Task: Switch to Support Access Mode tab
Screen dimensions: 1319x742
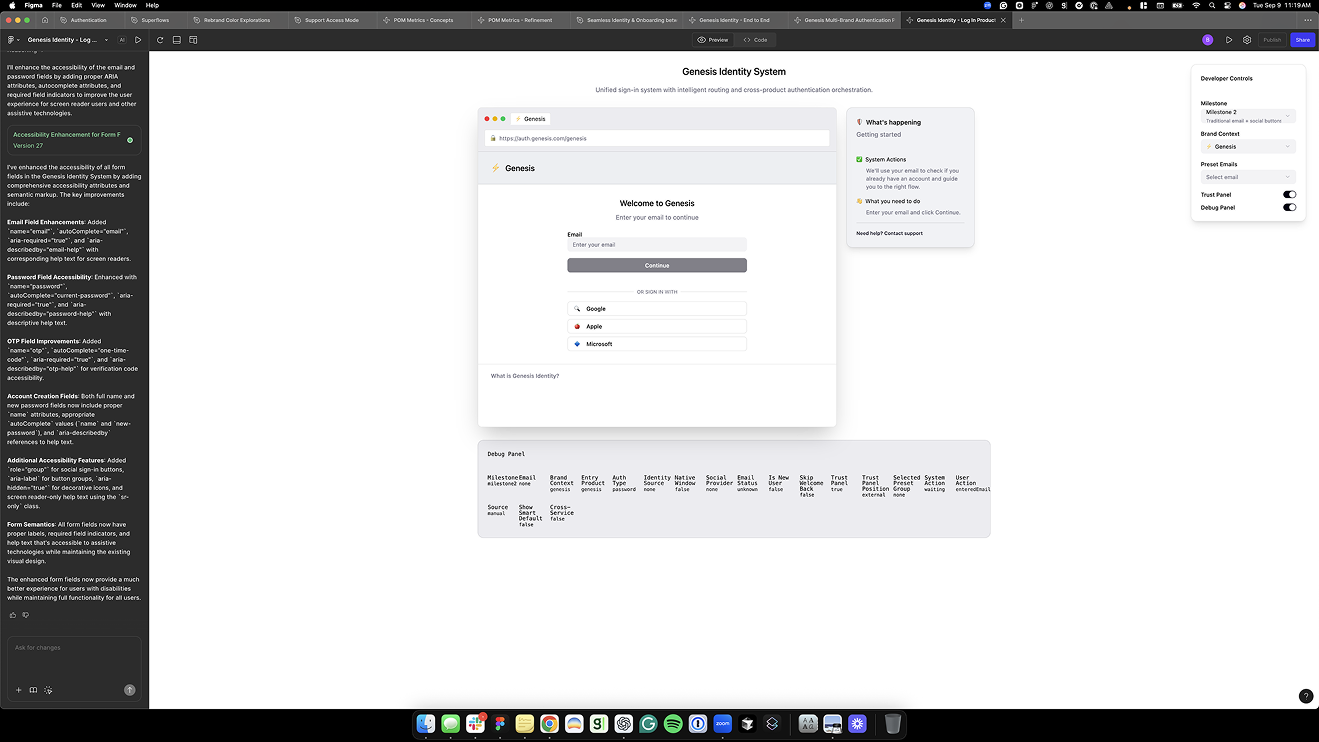Action: tap(331, 20)
